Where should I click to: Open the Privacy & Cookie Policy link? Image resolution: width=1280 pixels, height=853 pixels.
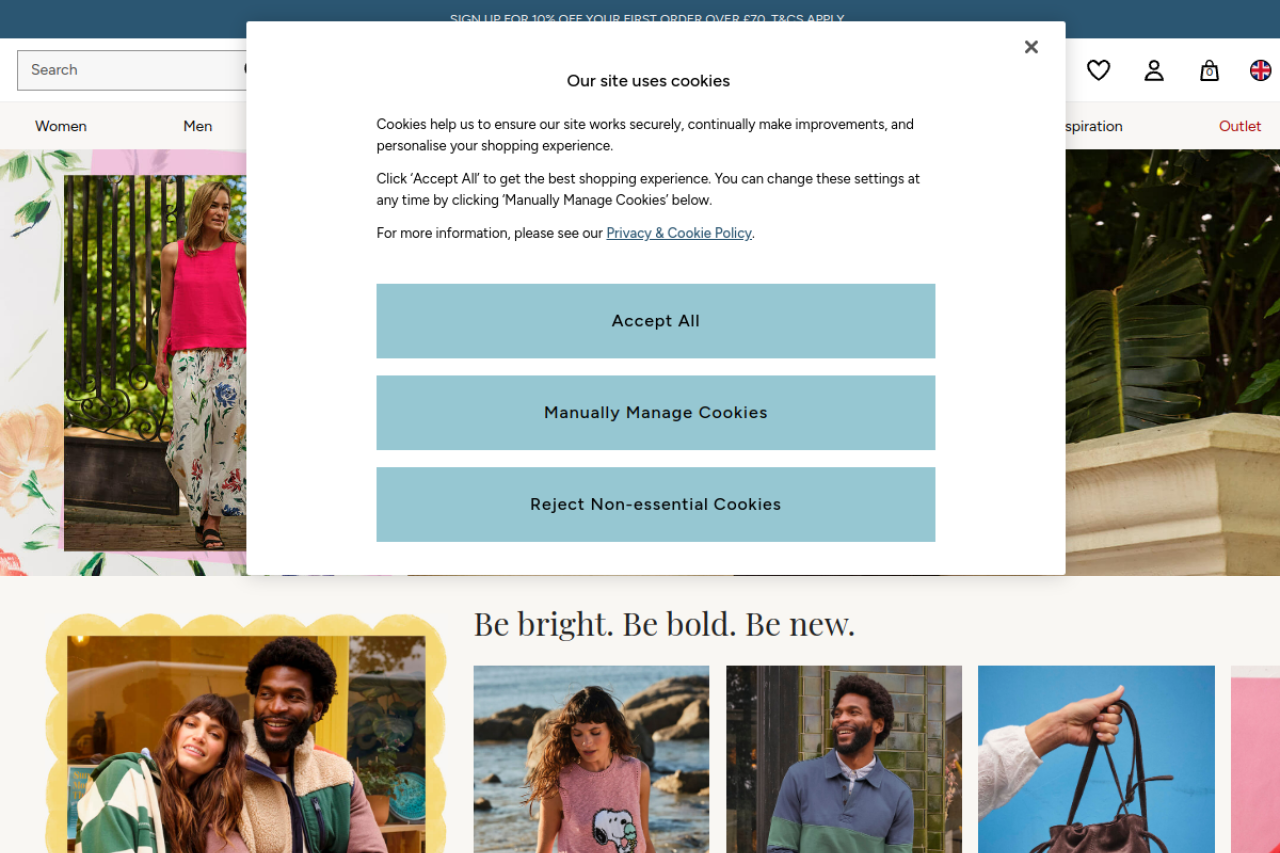point(679,233)
